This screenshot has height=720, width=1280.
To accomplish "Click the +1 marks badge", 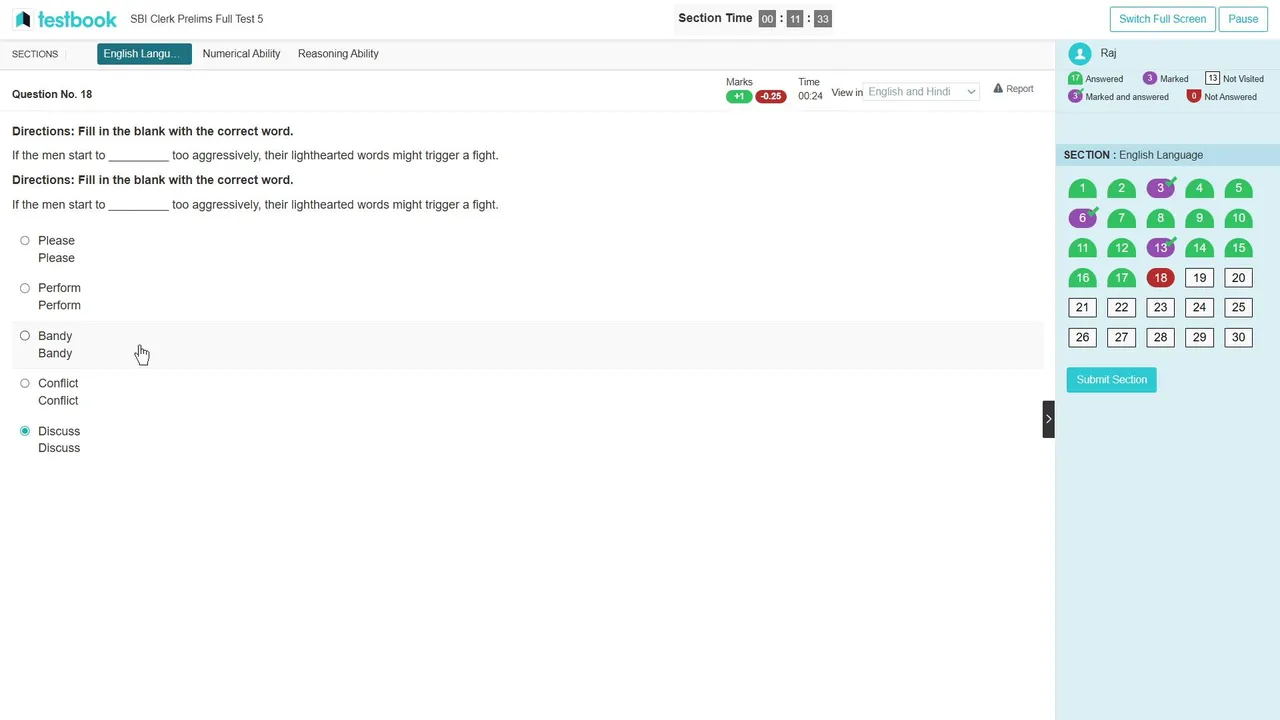I will [739, 97].
